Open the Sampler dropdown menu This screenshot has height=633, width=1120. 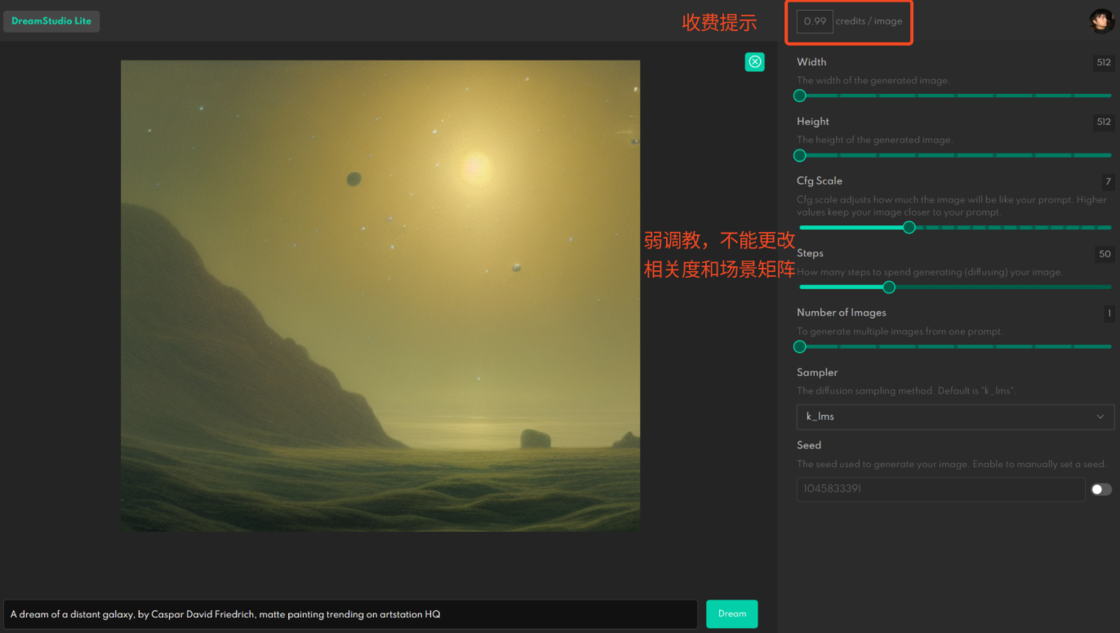pos(954,416)
